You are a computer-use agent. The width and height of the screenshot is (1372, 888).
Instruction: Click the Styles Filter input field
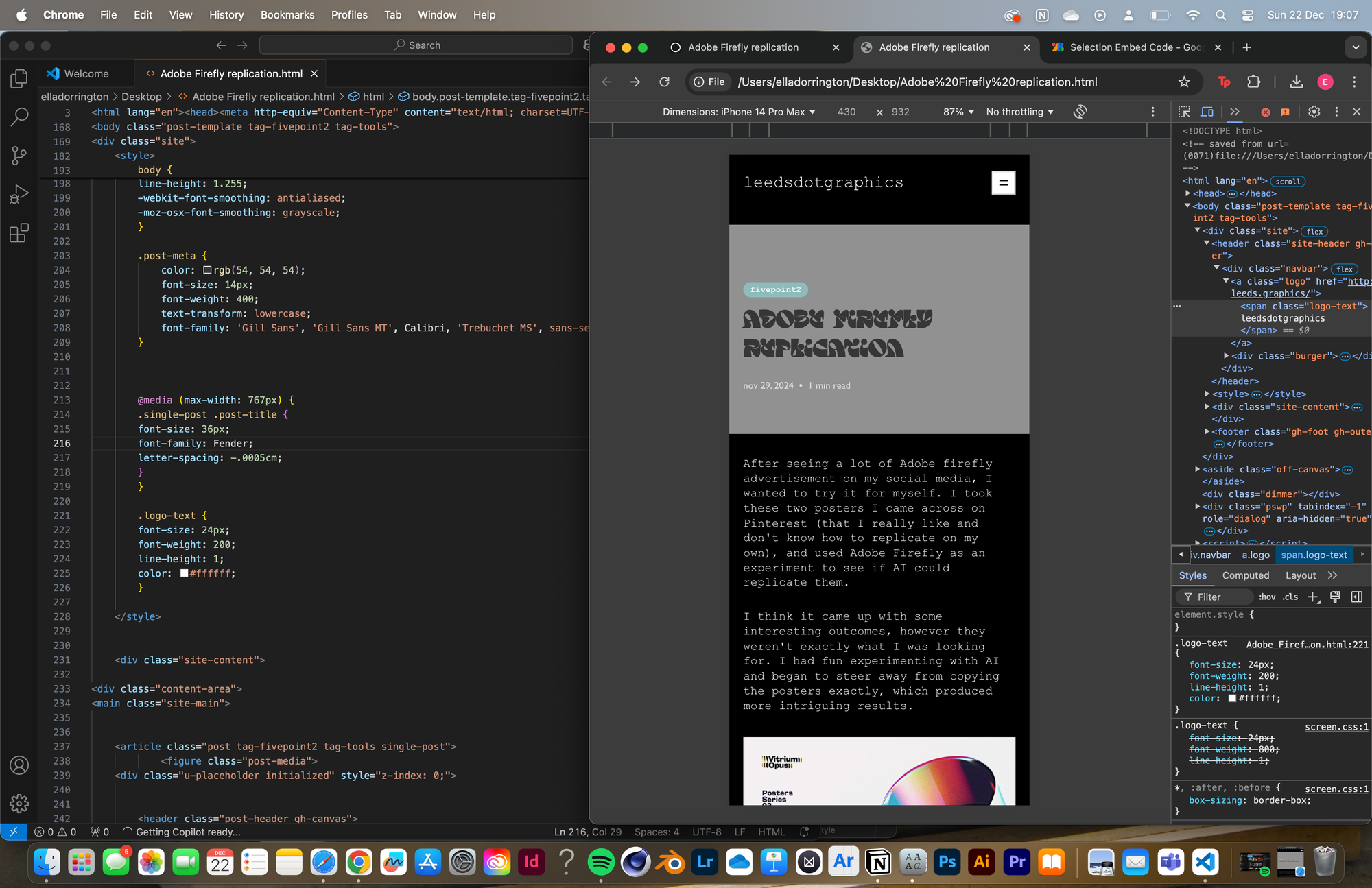coord(1216,597)
